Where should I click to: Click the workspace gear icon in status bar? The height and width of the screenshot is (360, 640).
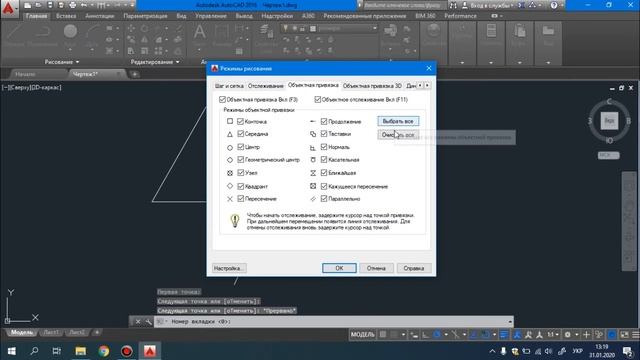point(567,335)
